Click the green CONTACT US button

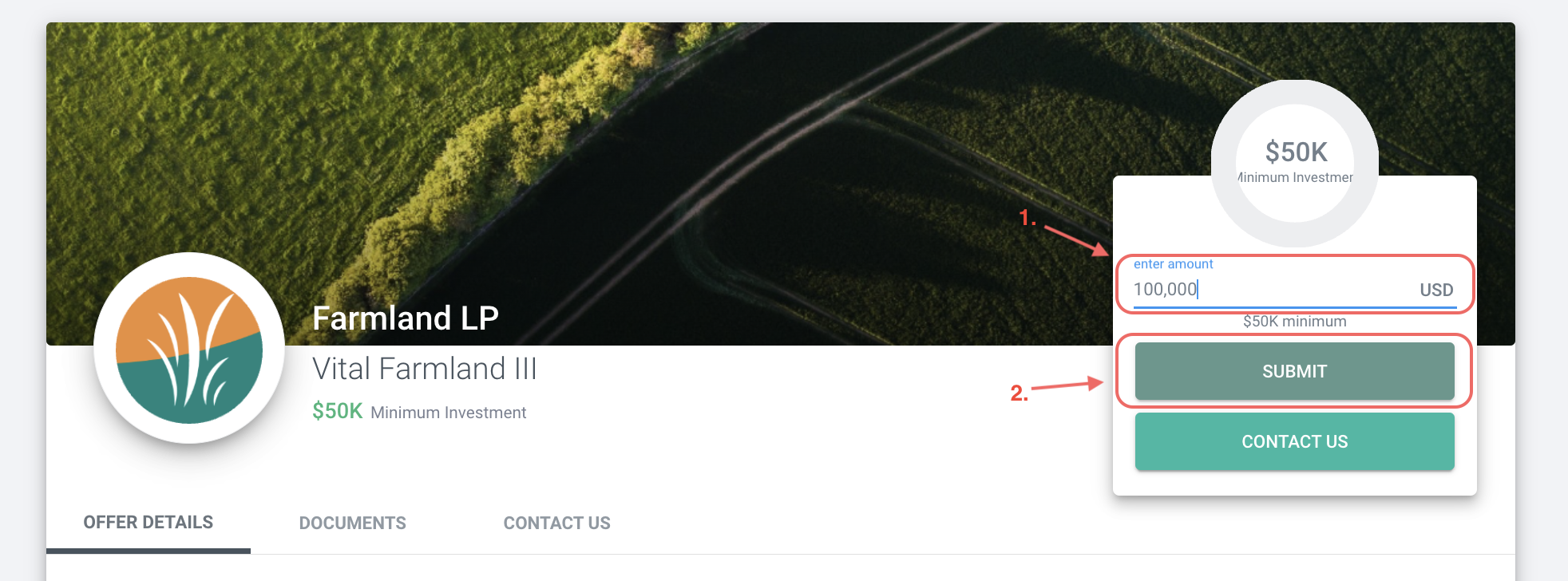(x=1294, y=441)
